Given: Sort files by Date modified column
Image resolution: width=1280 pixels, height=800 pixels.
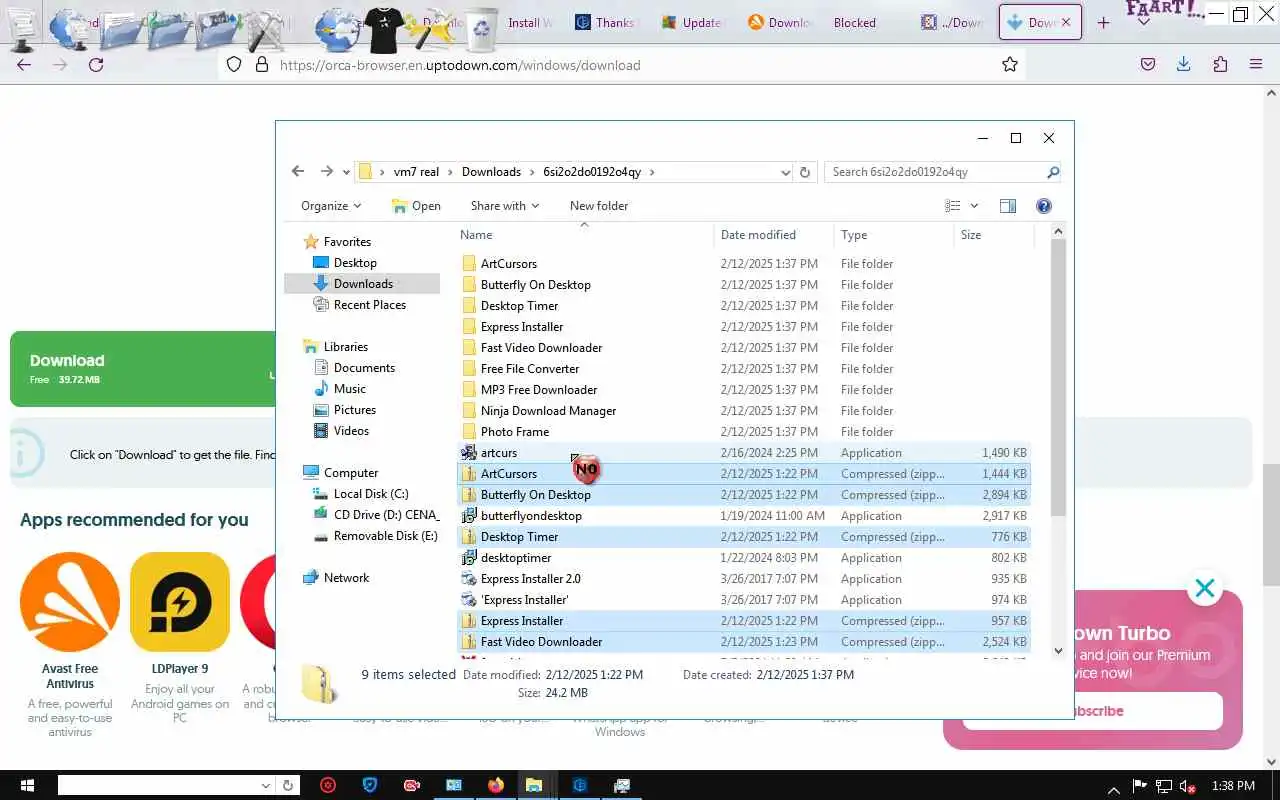Looking at the screenshot, I should click(x=775, y=235).
